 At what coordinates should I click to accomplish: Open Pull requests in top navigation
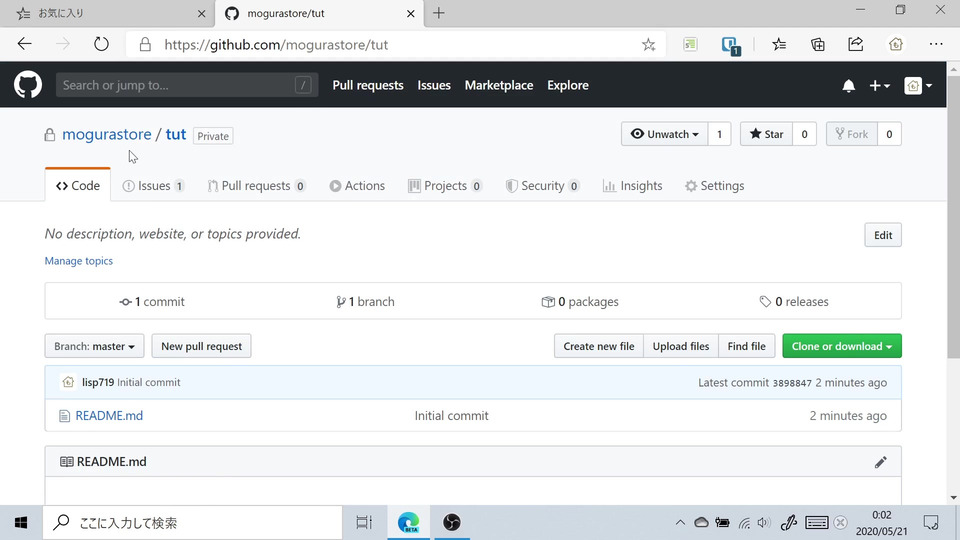pyautogui.click(x=368, y=85)
